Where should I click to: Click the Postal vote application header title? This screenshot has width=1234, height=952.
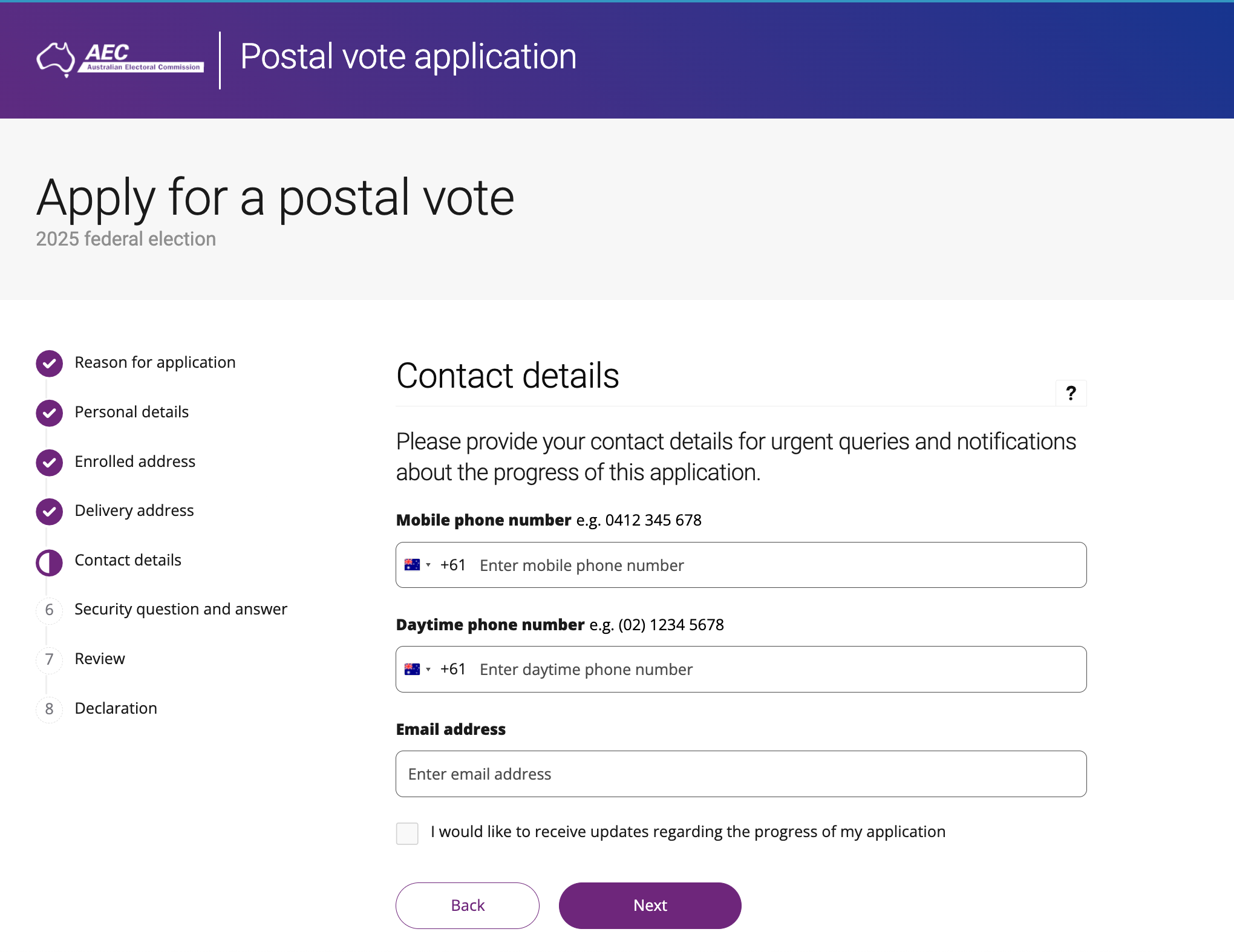[x=408, y=57]
